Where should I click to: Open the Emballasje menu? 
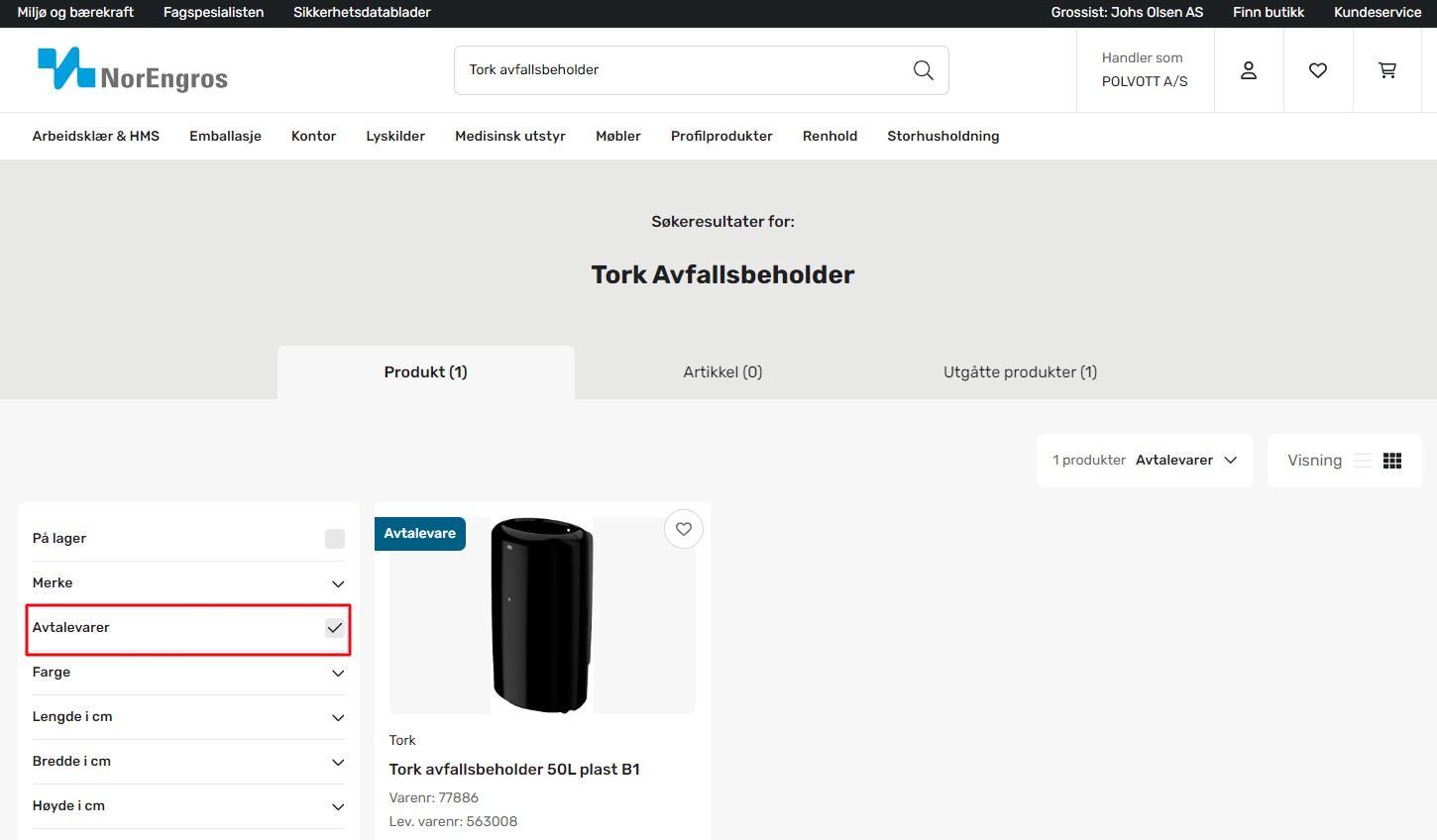tap(225, 136)
